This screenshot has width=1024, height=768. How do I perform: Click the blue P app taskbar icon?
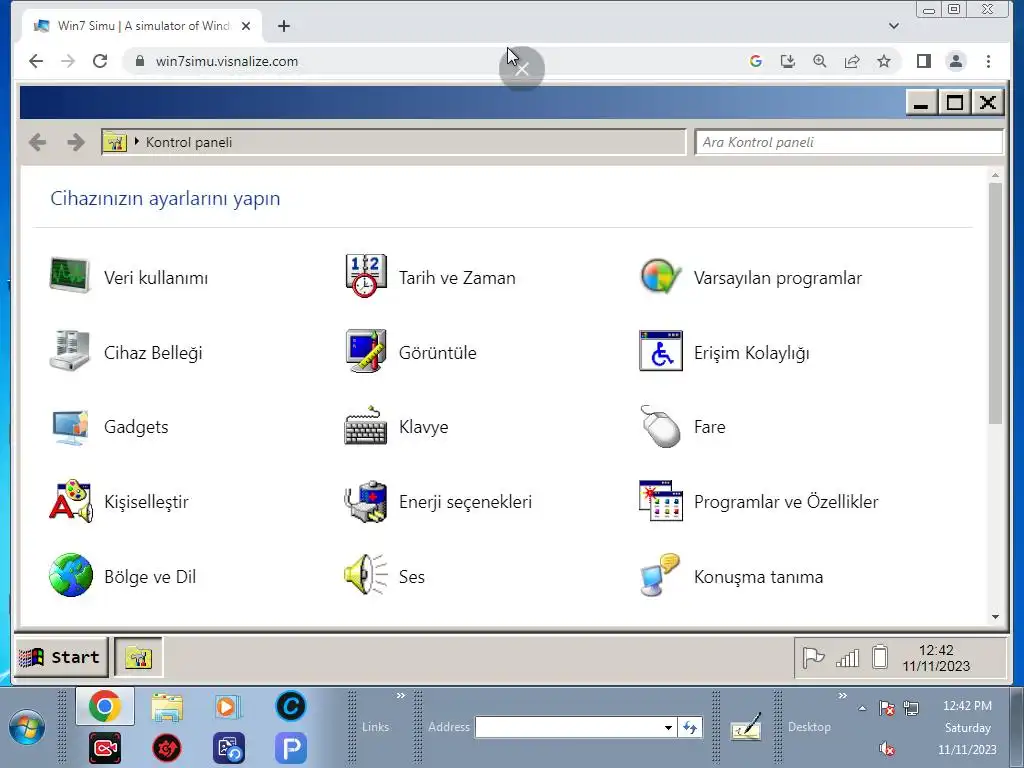click(291, 747)
